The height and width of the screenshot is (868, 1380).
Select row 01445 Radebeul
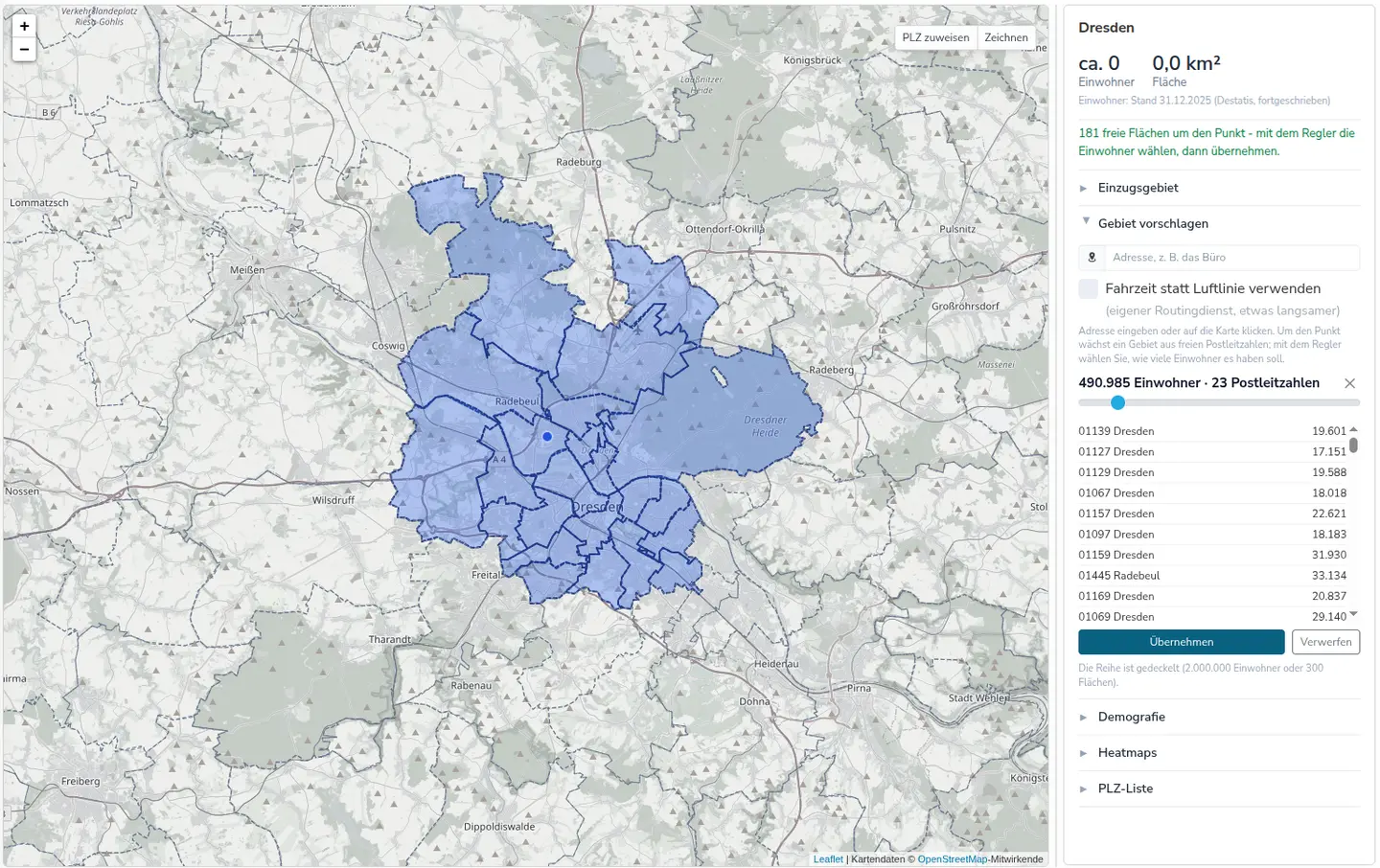pos(1212,576)
